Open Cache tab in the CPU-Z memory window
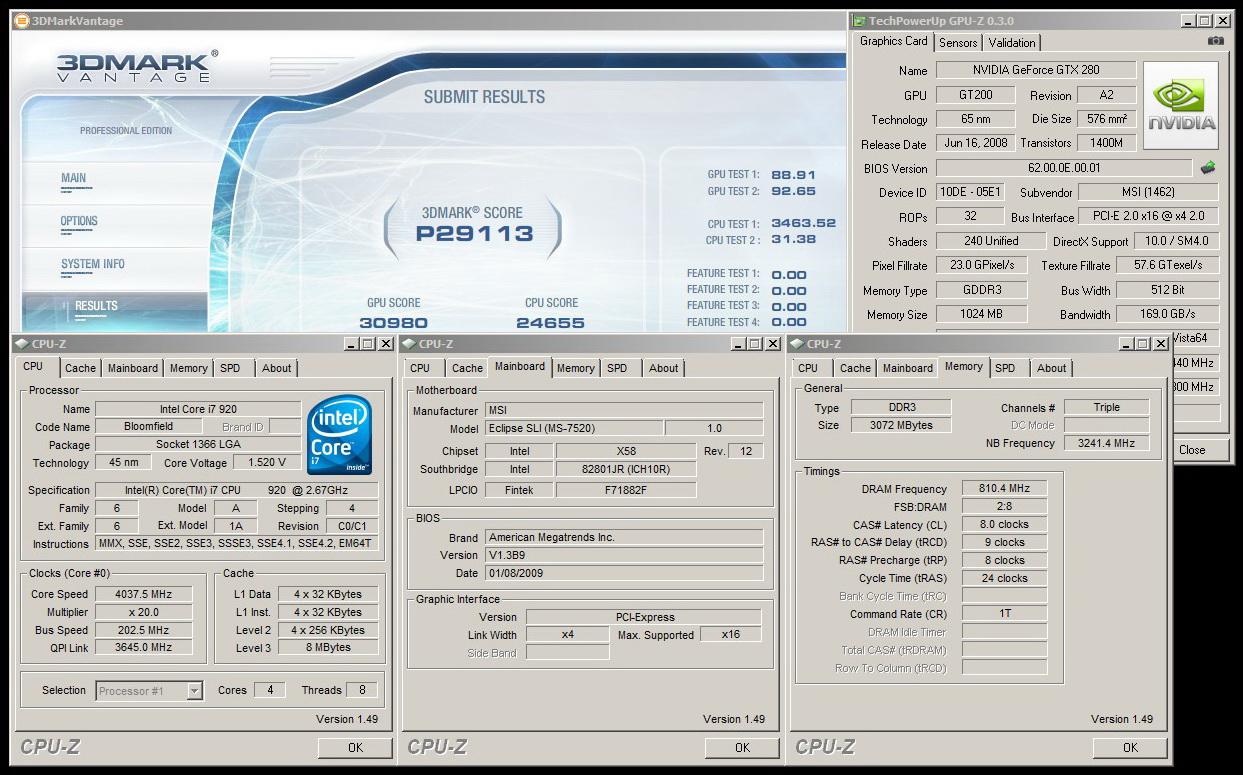Screen dimensions: 1243x775 855,368
